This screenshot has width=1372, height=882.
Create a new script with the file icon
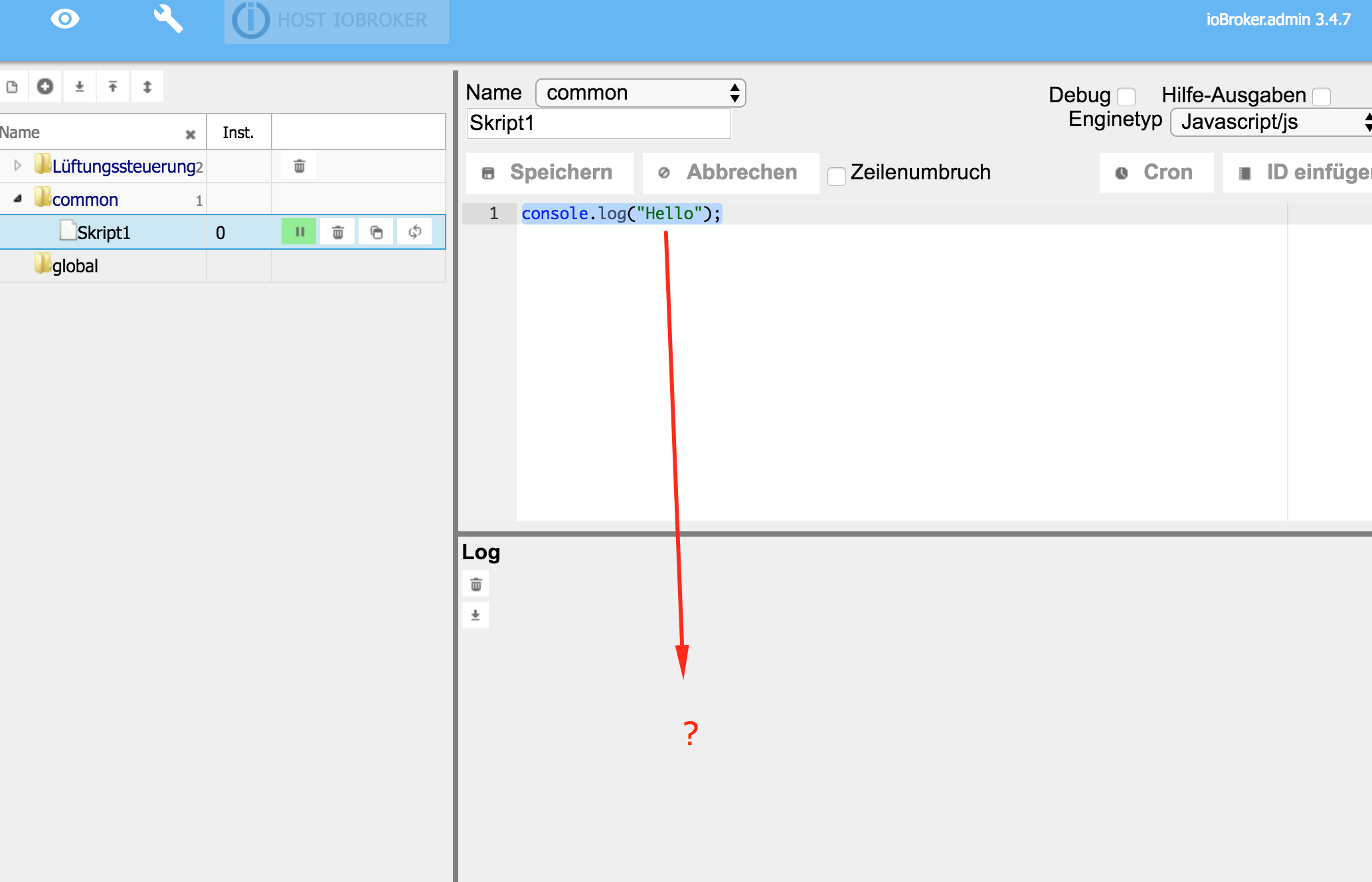click(12, 86)
